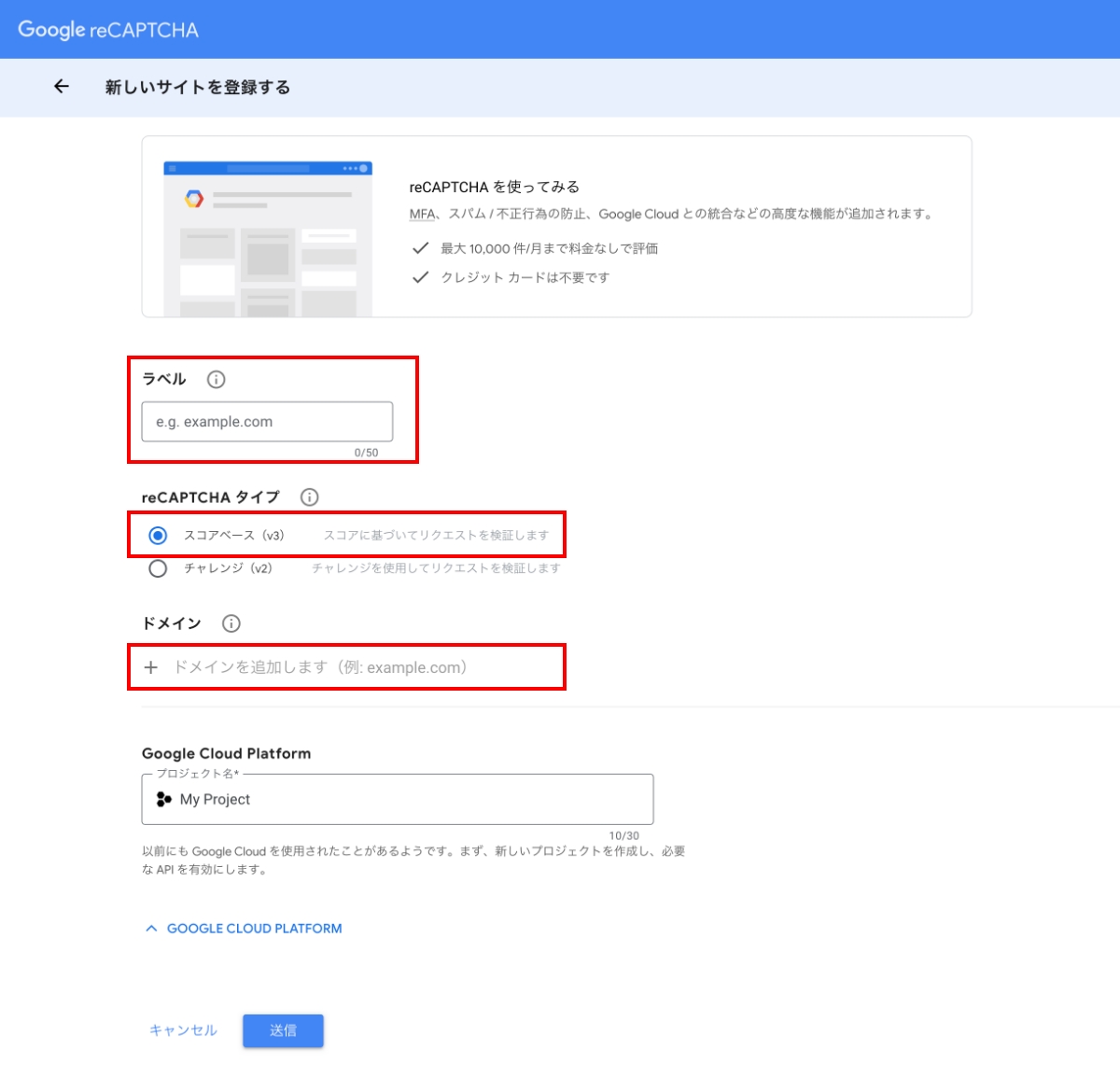1120x1077 pixels.
Task: Show info tooltip next to reCAPTCHA タイプ
Action: point(309,497)
